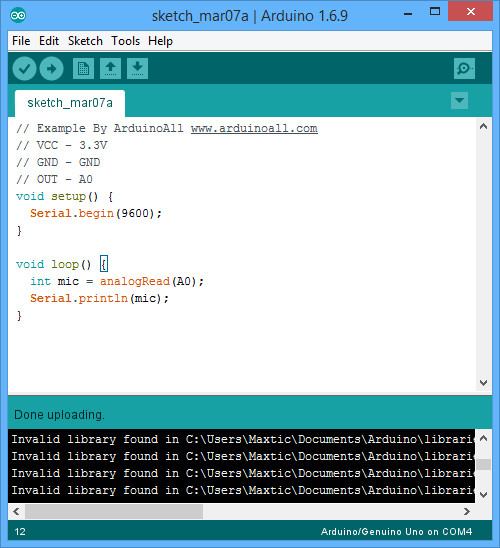Select the sketch_mar07a tab
This screenshot has height=548, width=500.
[x=70, y=103]
